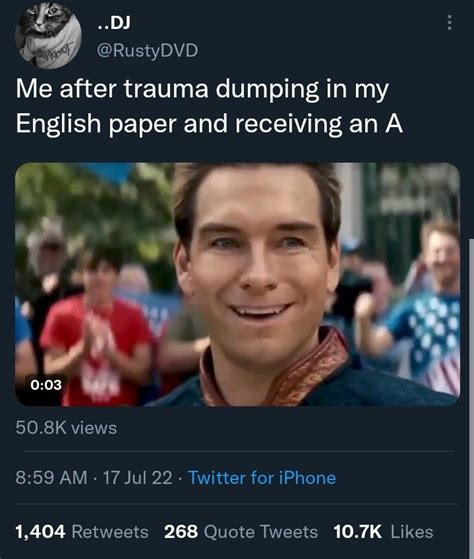
Task: Select the tweet text about the English paper
Action: (210, 106)
